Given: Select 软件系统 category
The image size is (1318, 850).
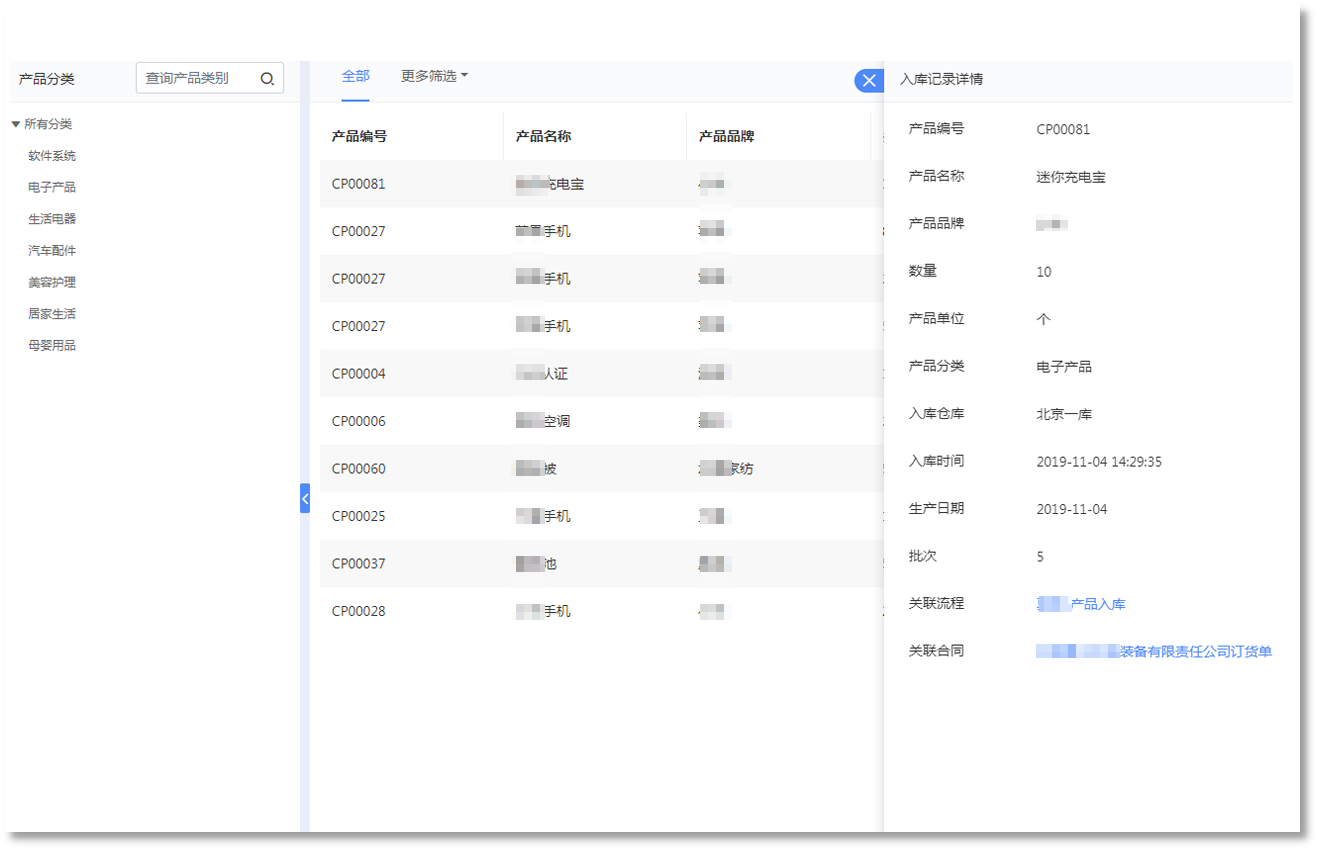Looking at the screenshot, I should coord(52,156).
